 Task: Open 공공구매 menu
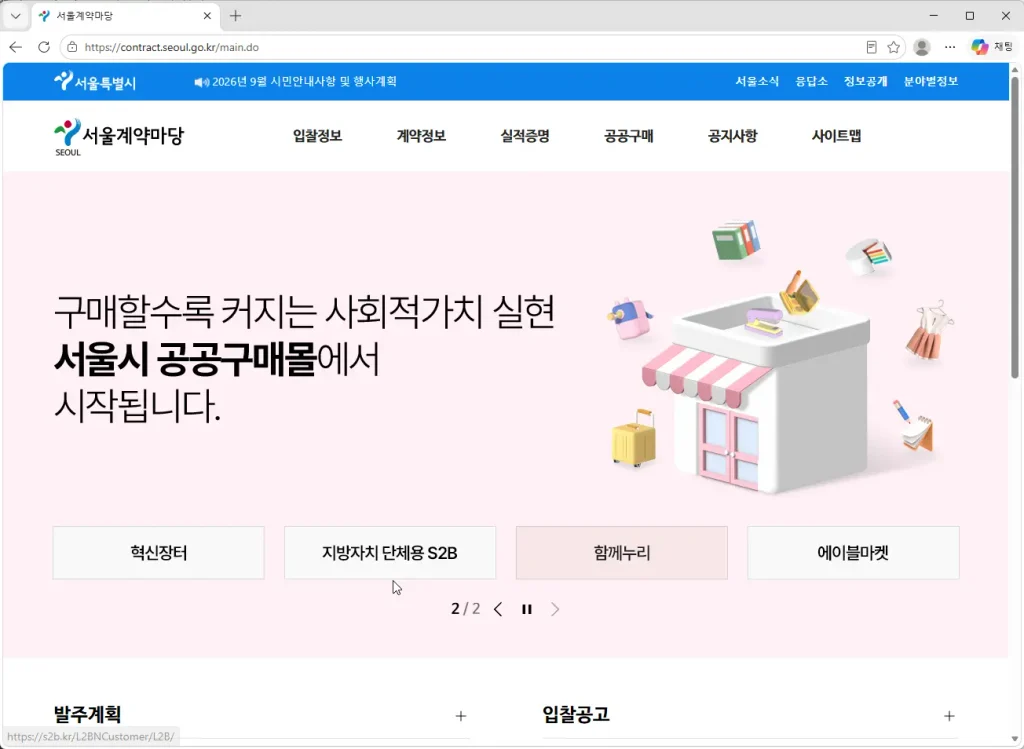coord(629,136)
